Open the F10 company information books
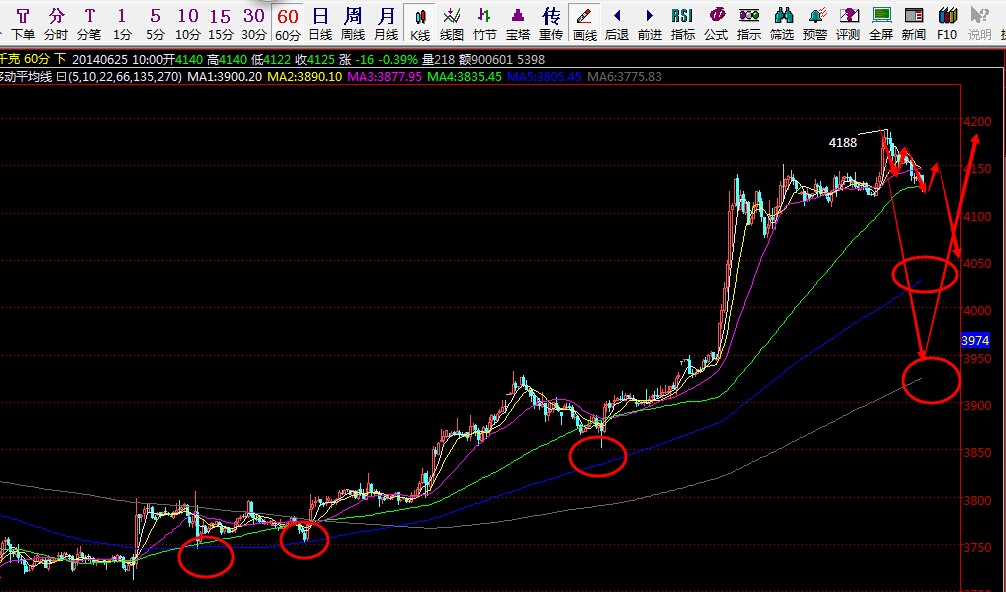The height and width of the screenshot is (592, 1006). tap(947, 24)
